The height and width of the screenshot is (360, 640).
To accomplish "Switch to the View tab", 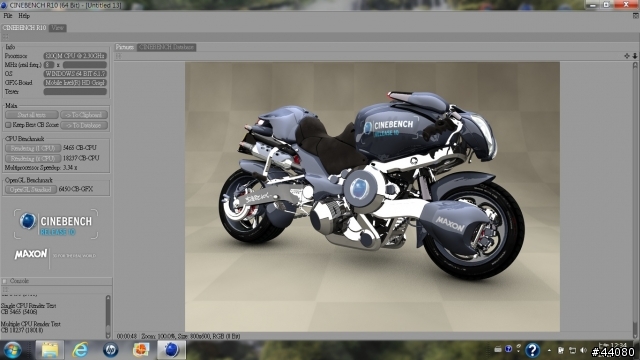I will [58, 28].
